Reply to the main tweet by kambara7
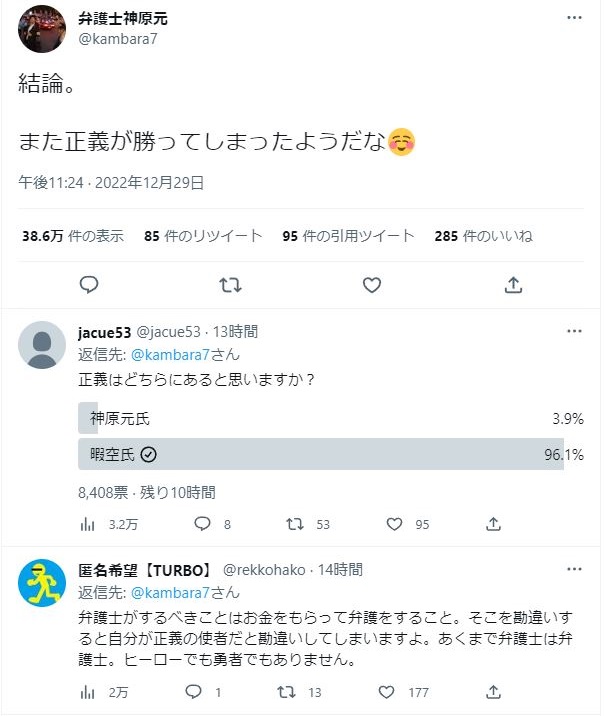Image resolution: width=604 pixels, height=716 pixels. pyautogui.click(x=89, y=285)
